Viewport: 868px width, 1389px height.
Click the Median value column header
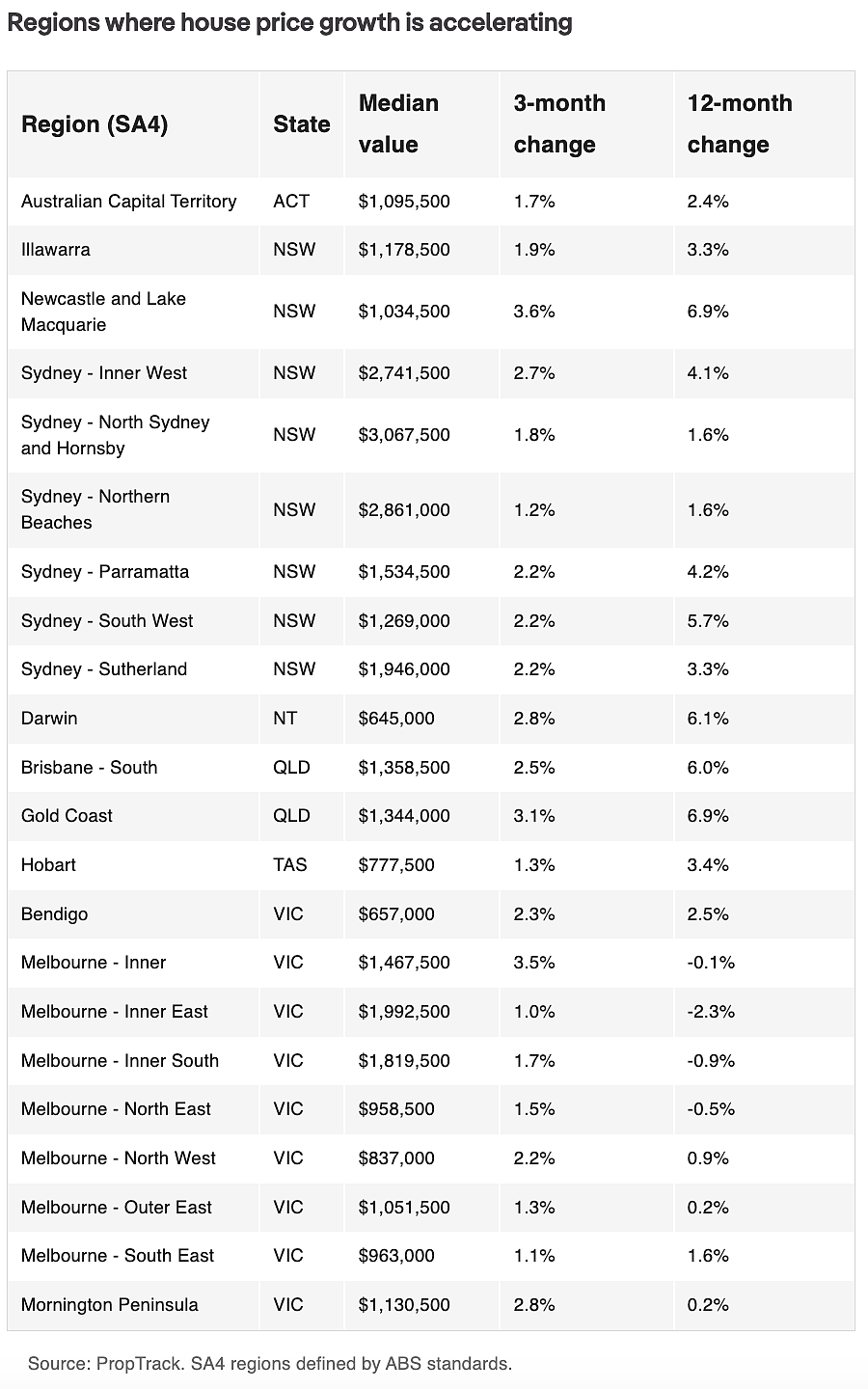coord(398,123)
